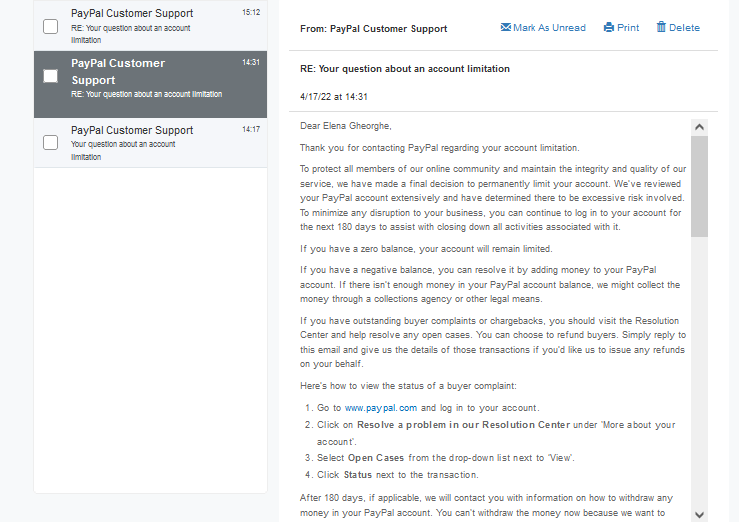Open the www.paypal.com hyperlink
The height and width of the screenshot is (522, 739).
tap(381, 408)
